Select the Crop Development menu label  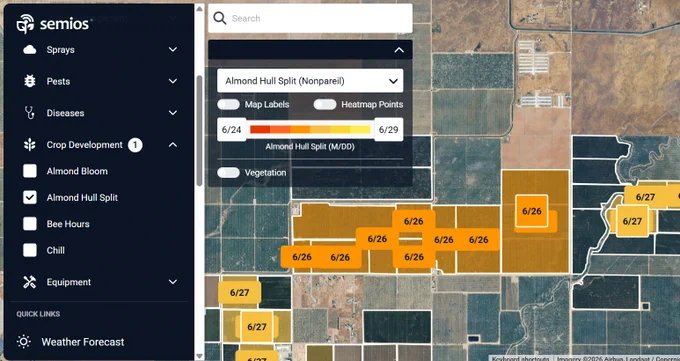[85, 145]
